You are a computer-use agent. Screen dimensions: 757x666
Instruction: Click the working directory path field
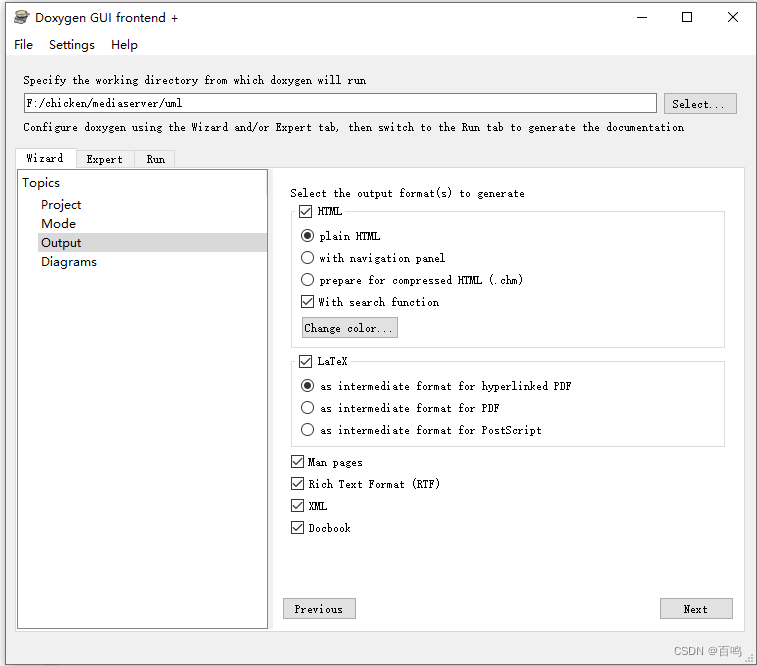point(340,103)
